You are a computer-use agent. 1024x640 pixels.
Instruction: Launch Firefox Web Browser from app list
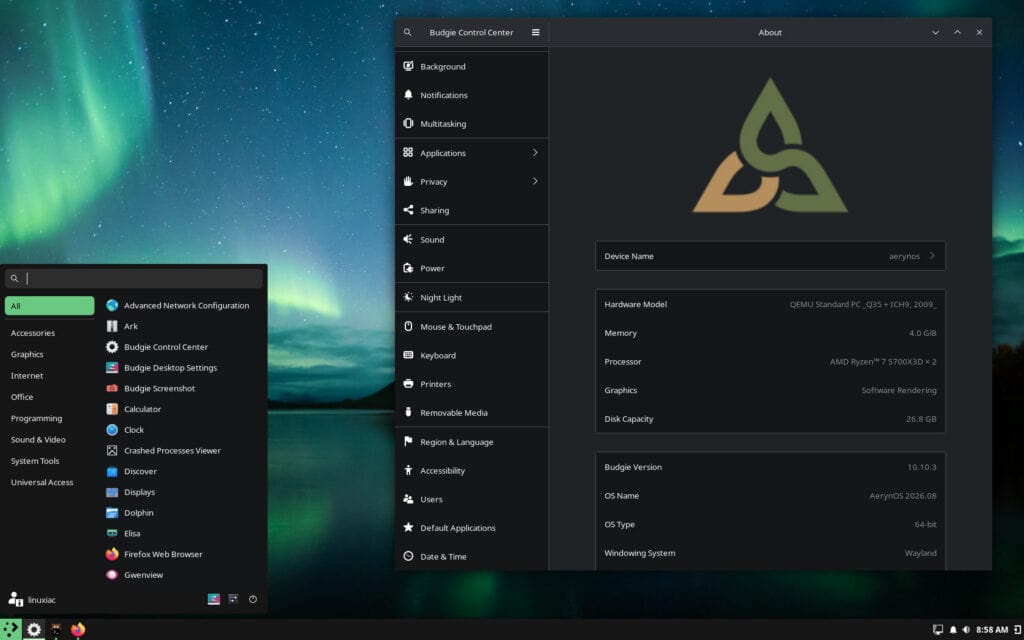(x=183, y=554)
